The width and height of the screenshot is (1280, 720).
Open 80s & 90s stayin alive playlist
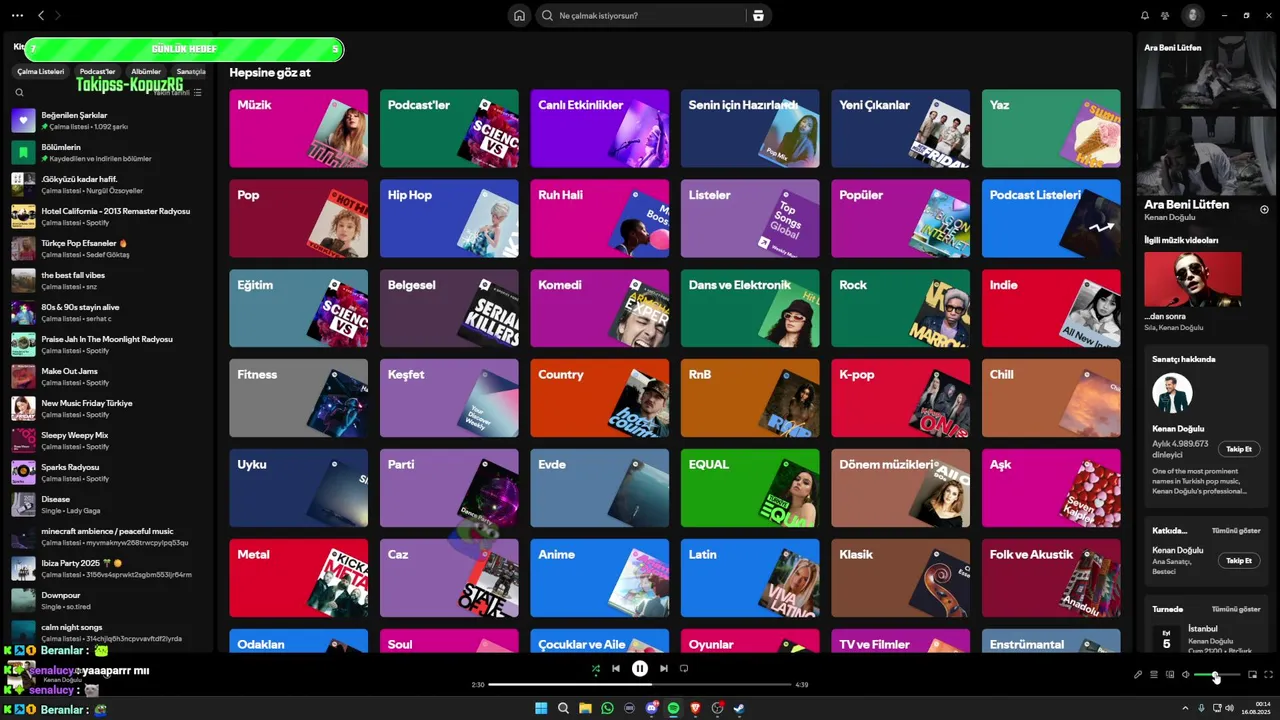tap(108, 313)
